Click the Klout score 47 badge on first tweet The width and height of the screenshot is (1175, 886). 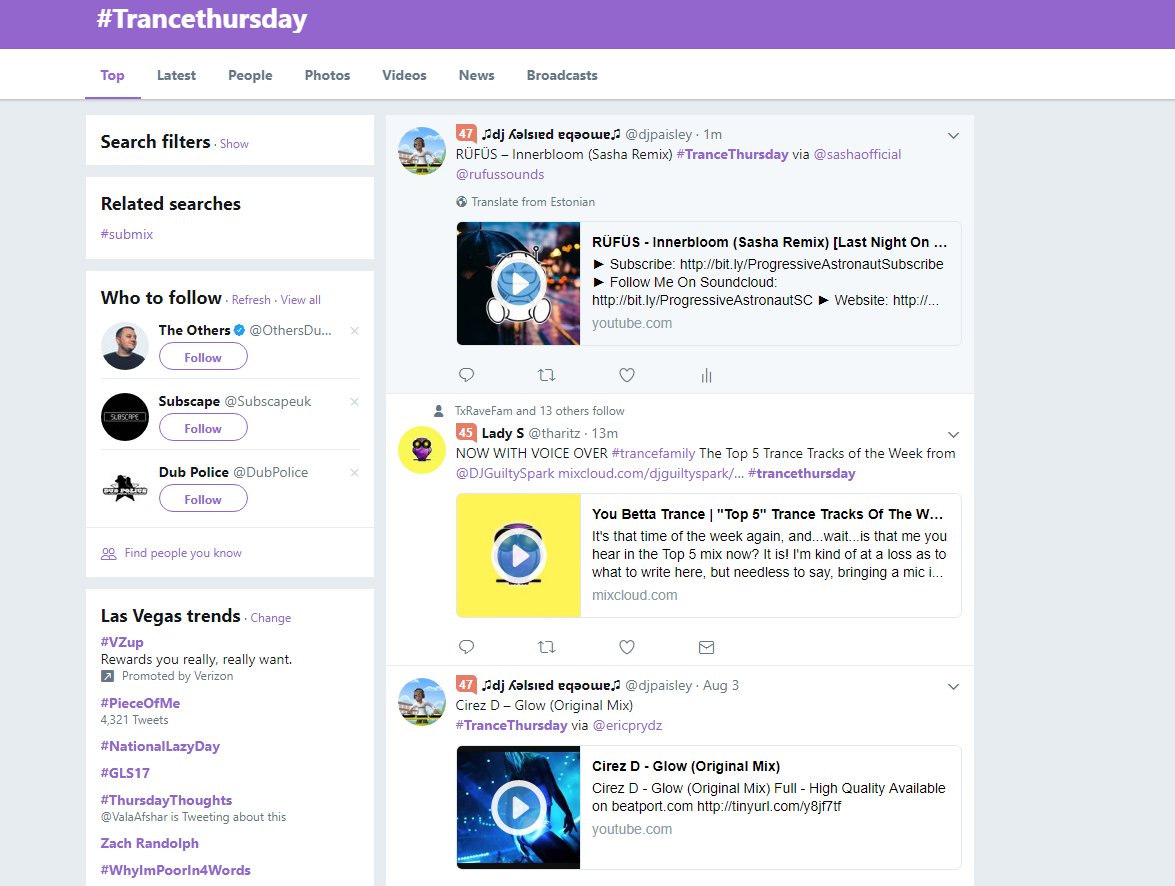tap(465, 133)
